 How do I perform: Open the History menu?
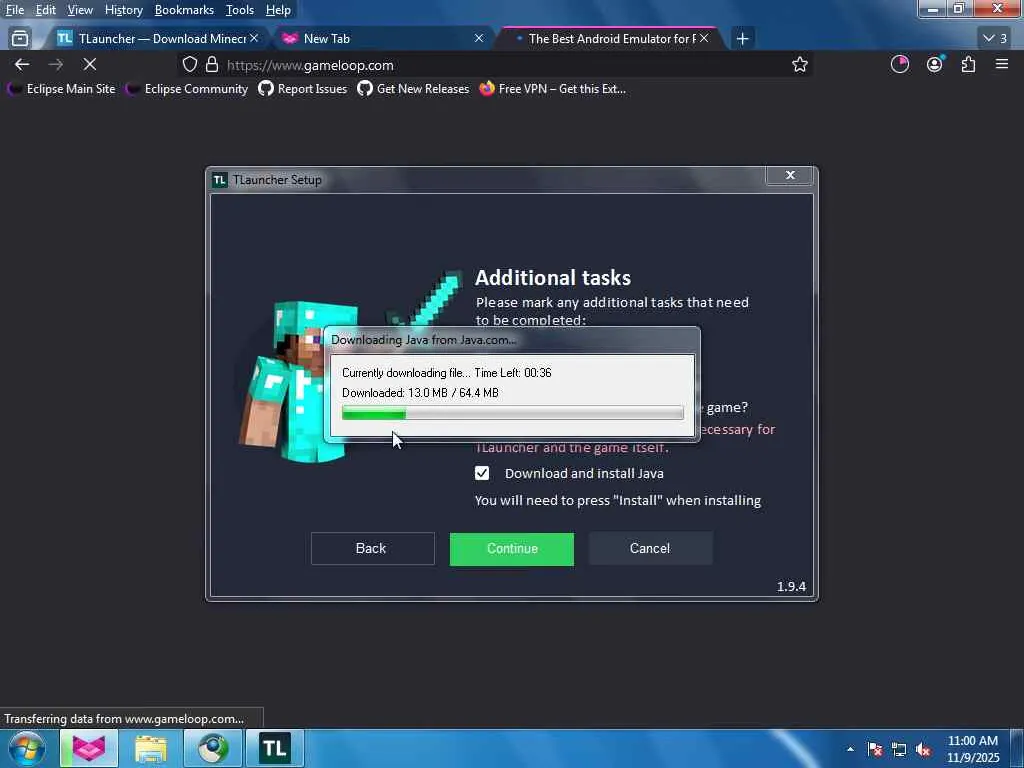point(123,10)
